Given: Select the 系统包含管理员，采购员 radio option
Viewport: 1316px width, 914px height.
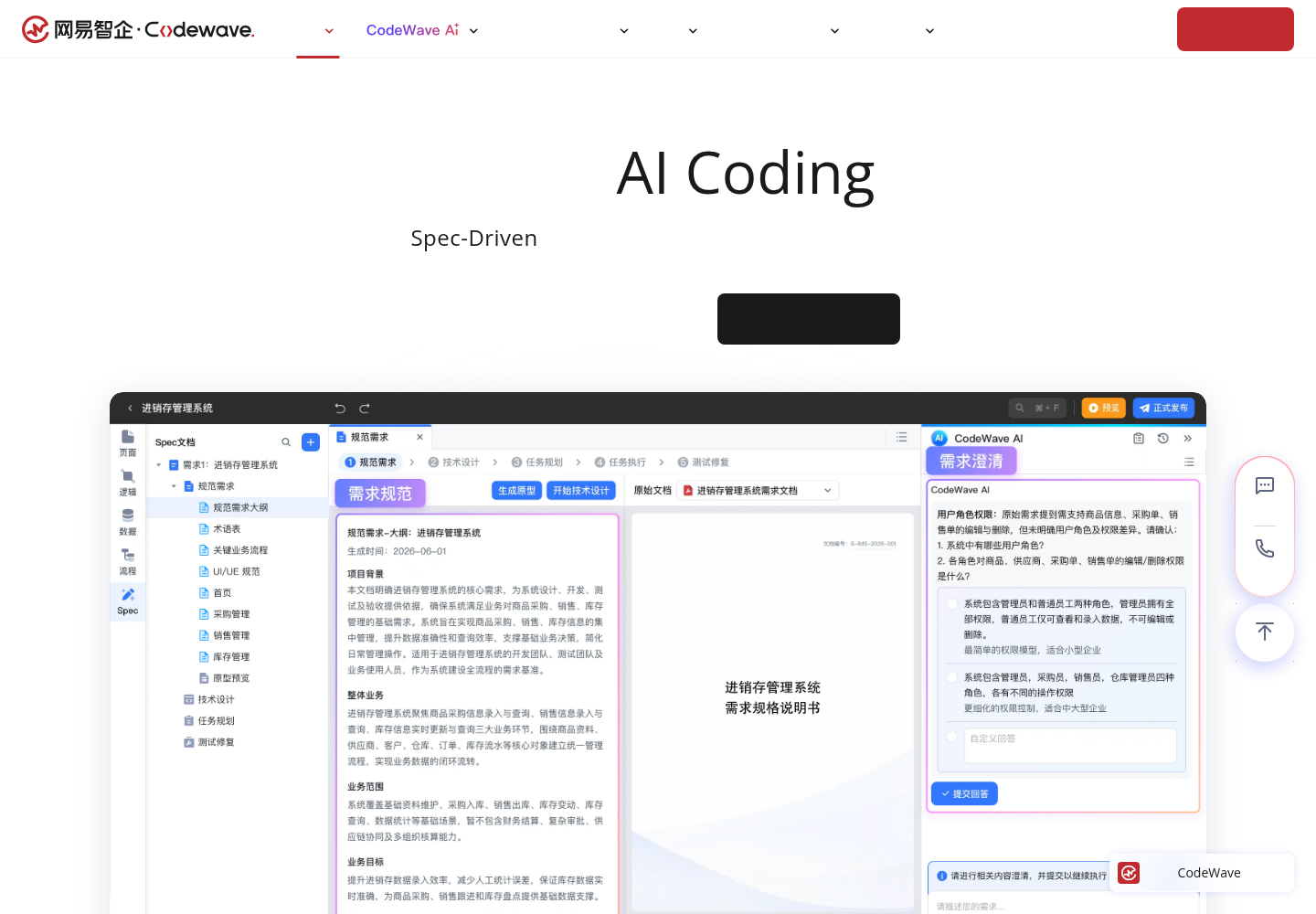Looking at the screenshot, I should [x=952, y=678].
